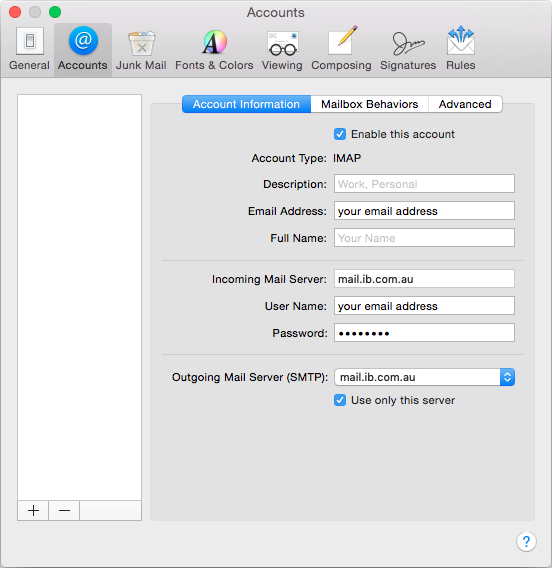This screenshot has width=552, height=568.
Task: Open Junk Mail preferences
Action: pyautogui.click(x=141, y=49)
